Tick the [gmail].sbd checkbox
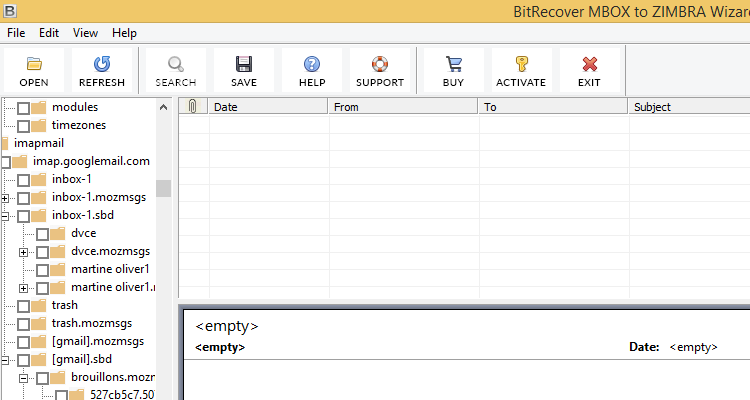Viewport: 750px width, 400px height. (x=23, y=360)
